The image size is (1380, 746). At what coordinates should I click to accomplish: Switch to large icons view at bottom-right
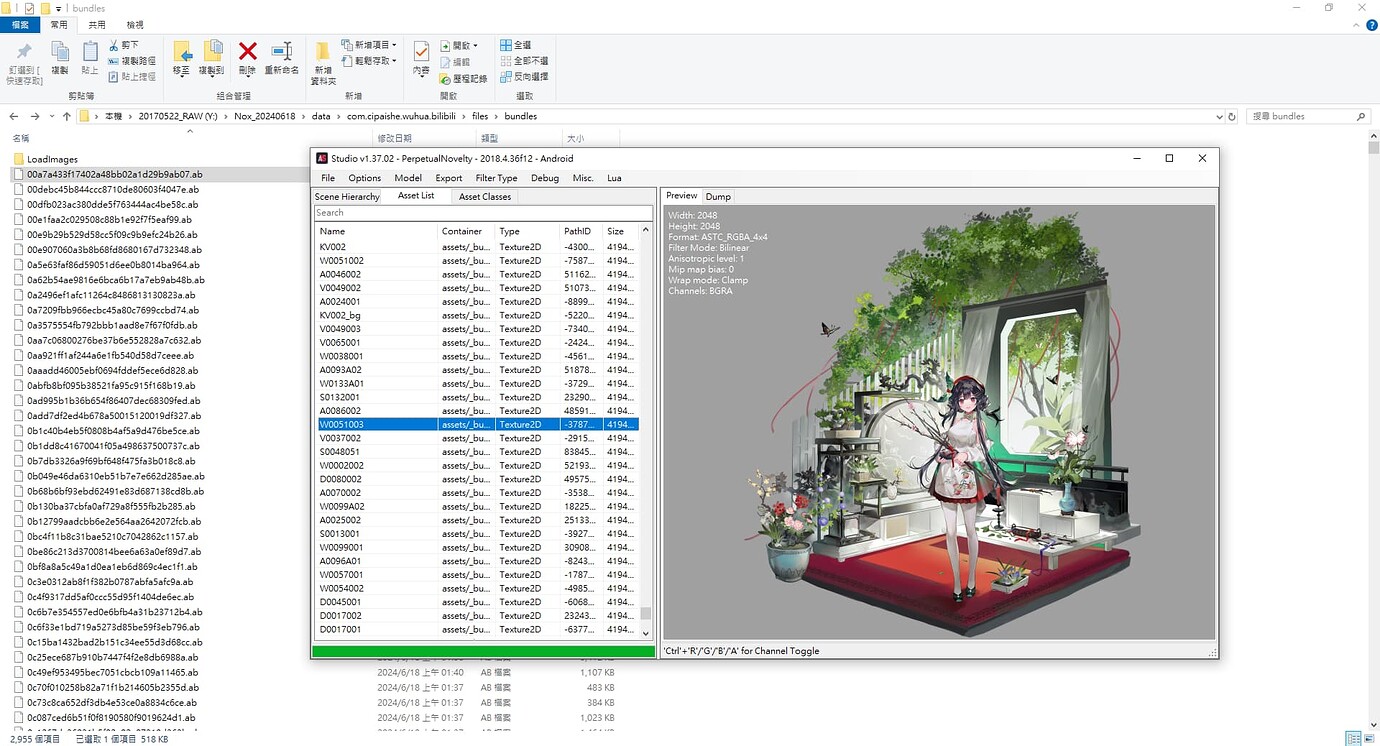pyautogui.click(x=1368, y=739)
